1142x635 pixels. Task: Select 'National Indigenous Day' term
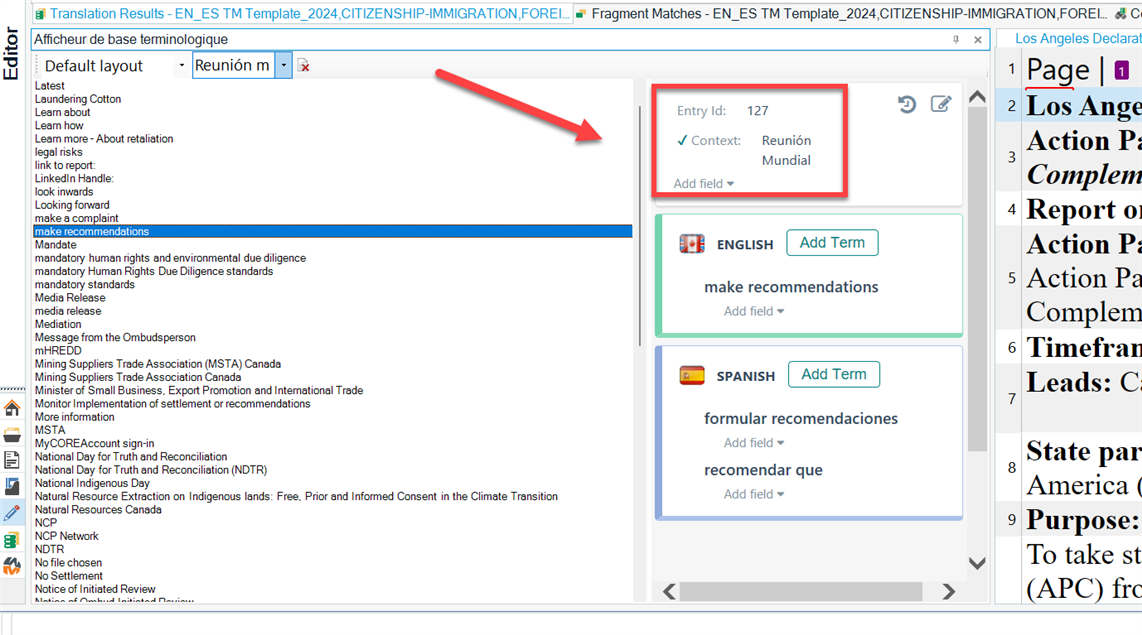pos(92,483)
